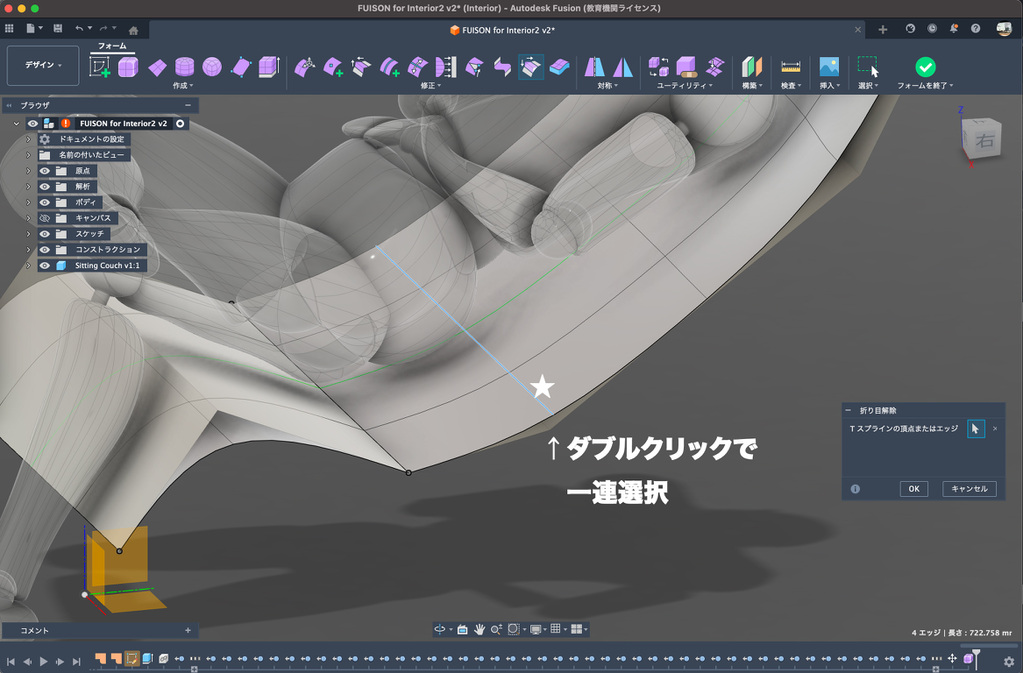This screenshot has height=673, width=1023.
Task: Click the green Finish Form checkmark
Action: click(x=925, y=67)
